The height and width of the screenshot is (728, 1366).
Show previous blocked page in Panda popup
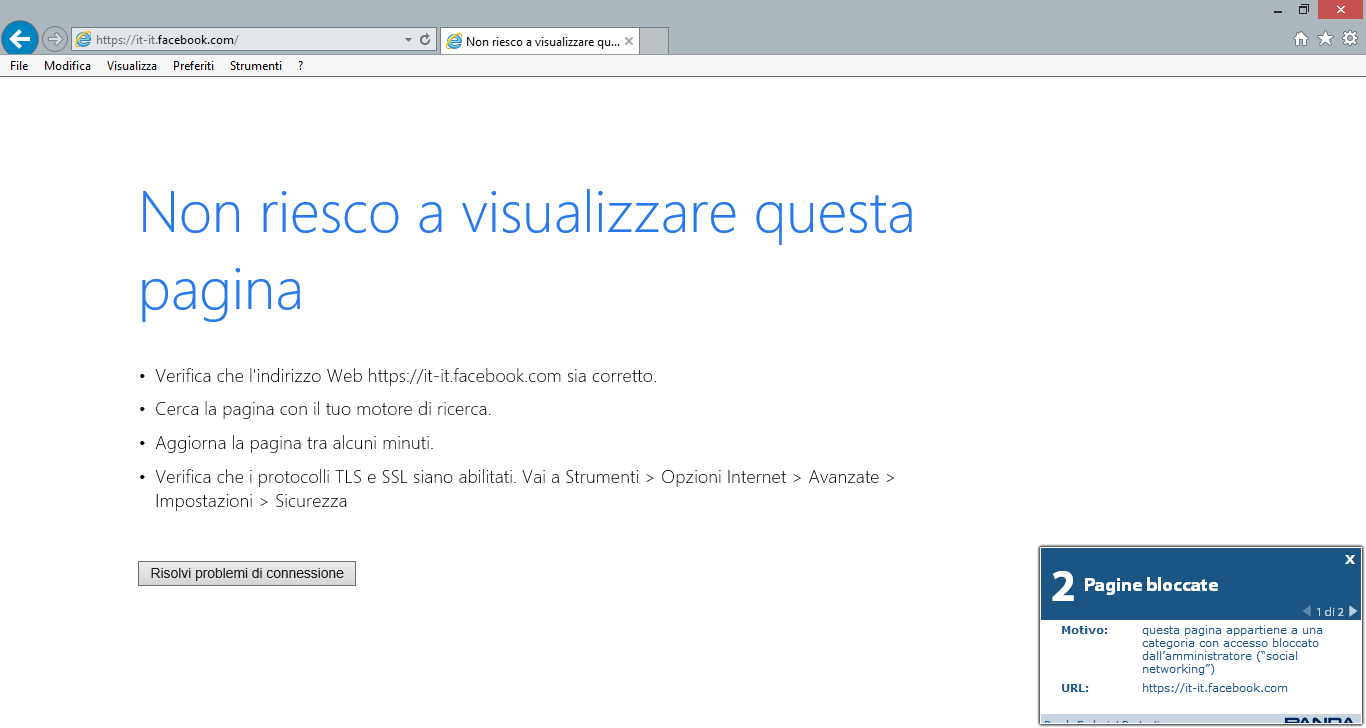[1306, 611]
